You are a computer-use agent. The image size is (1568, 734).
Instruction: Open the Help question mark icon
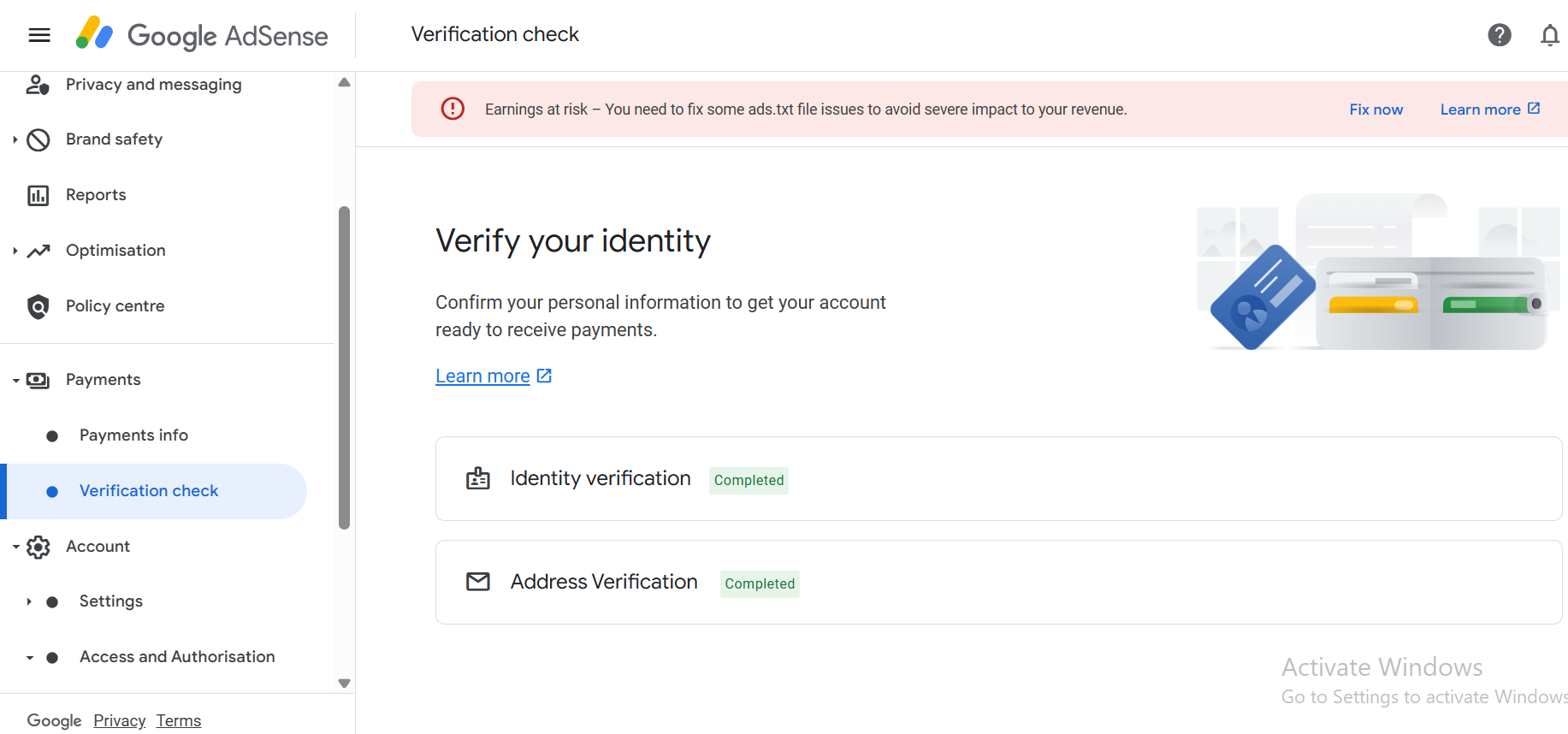point(1499,35)
